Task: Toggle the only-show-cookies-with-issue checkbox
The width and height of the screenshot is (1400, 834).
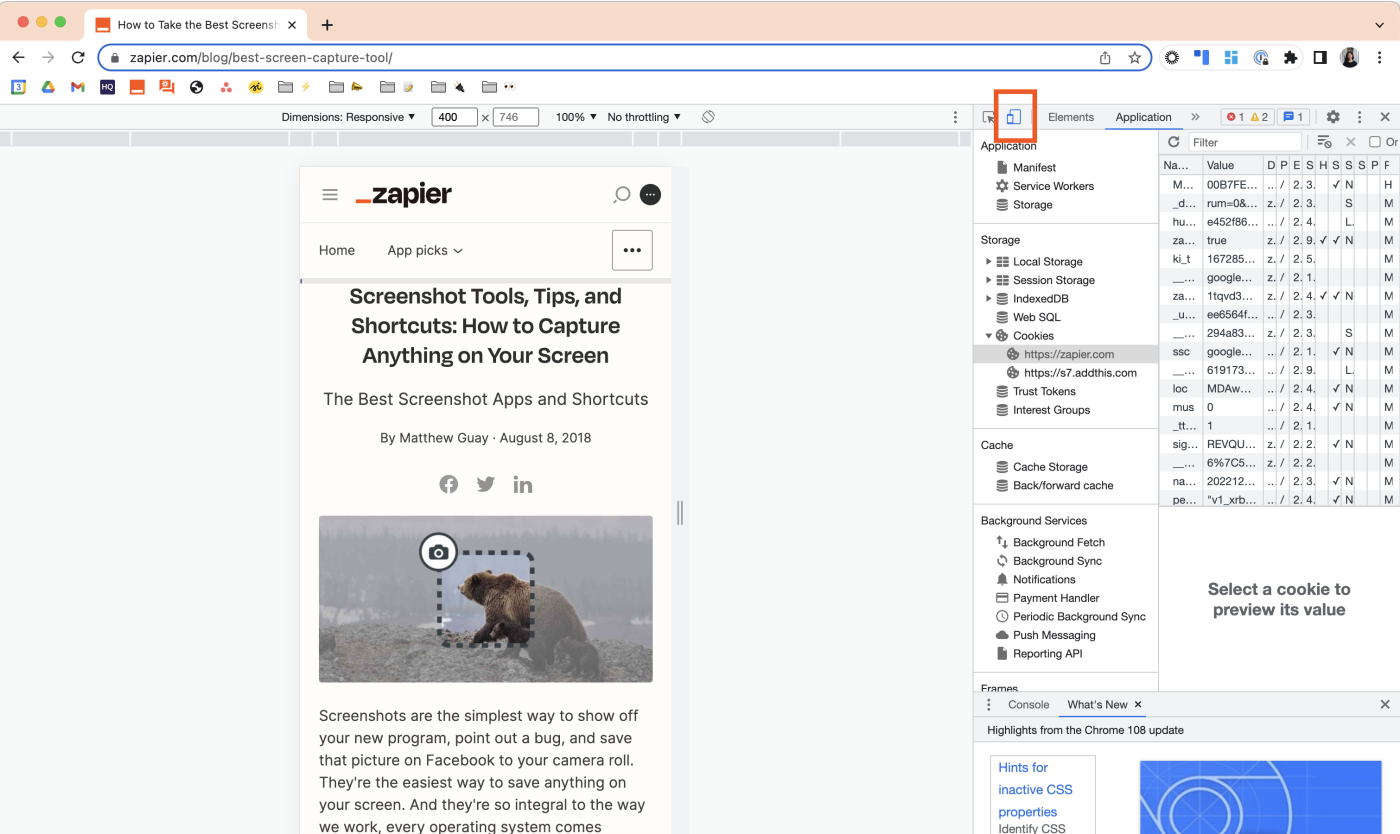Action: click(x=1375, y=142)
